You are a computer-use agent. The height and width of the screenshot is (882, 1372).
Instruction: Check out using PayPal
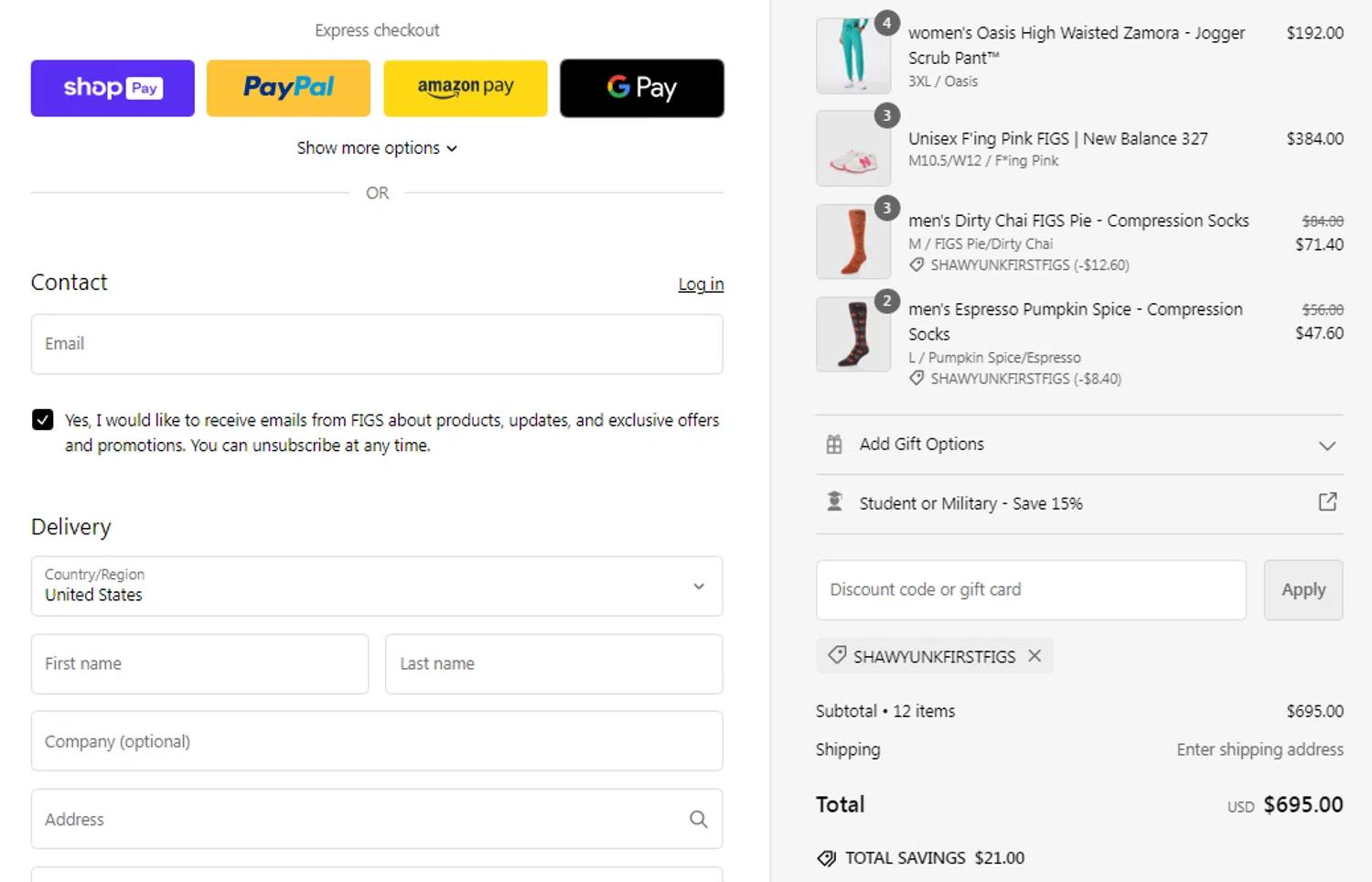(288, 88)
